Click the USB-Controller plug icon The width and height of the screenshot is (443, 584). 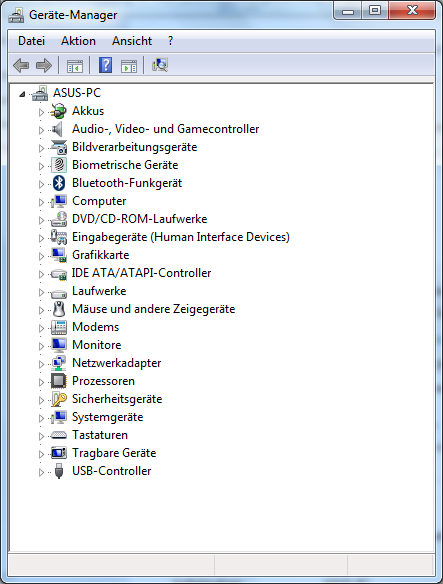point(59,471)
